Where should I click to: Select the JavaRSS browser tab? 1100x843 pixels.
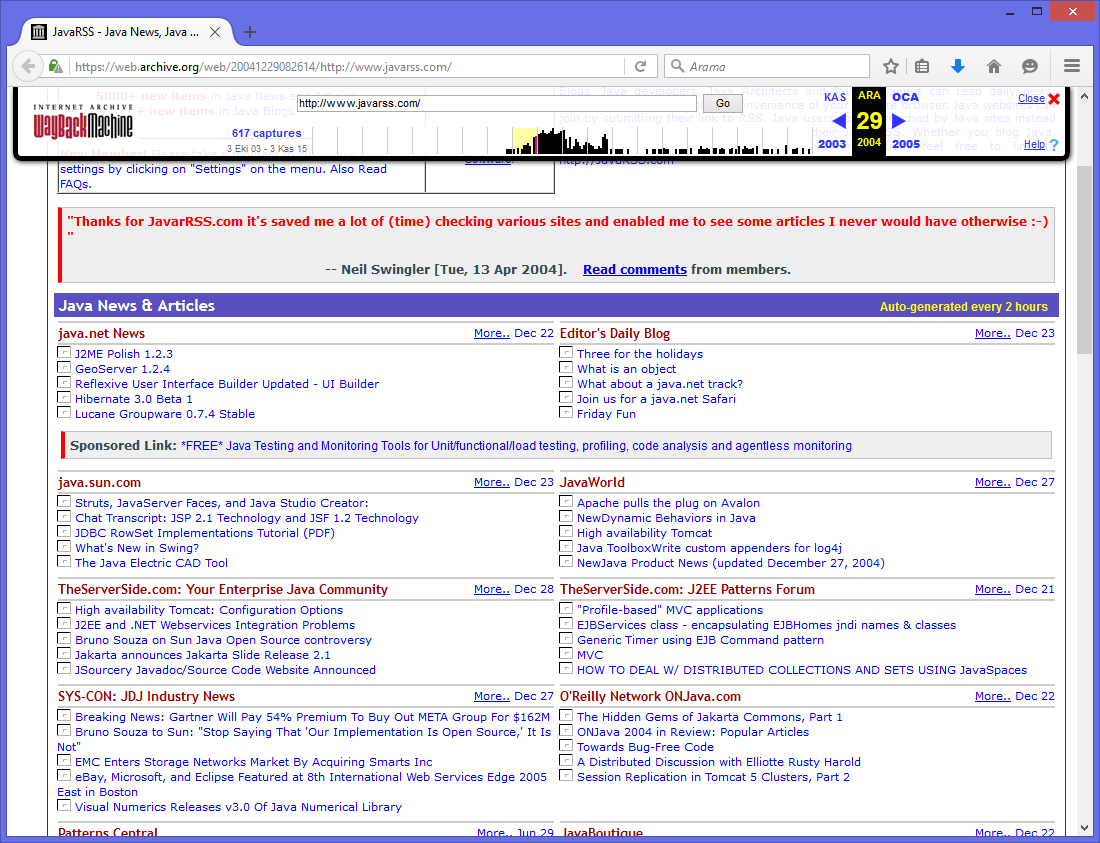(126, 32)
